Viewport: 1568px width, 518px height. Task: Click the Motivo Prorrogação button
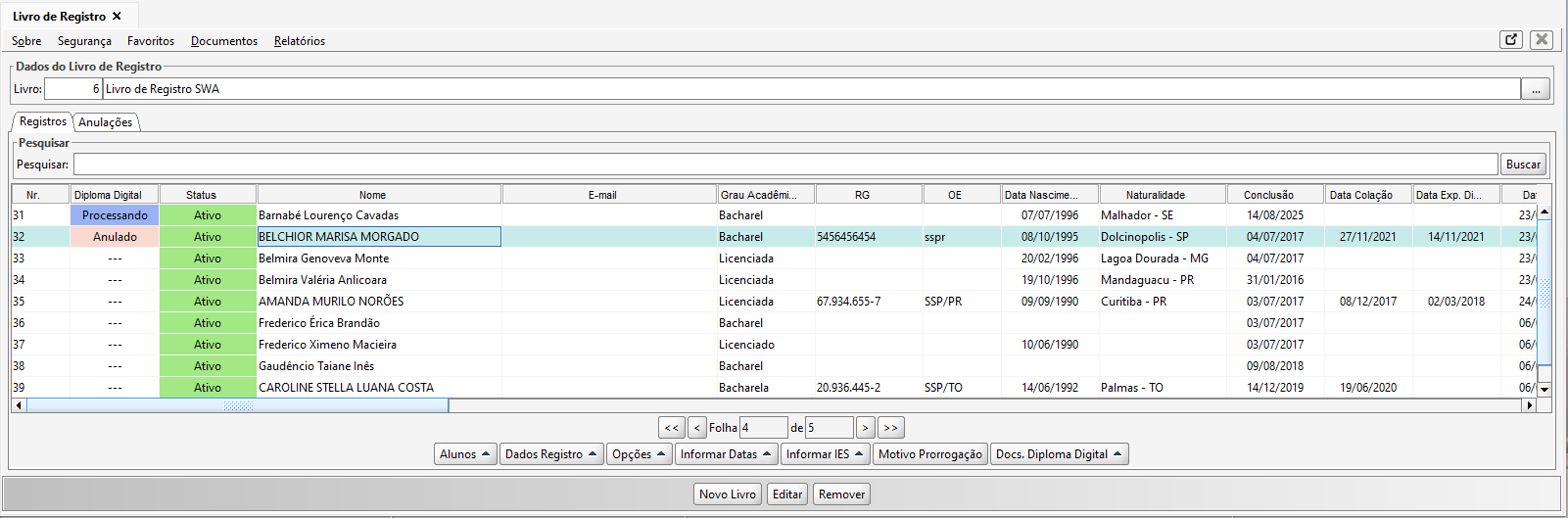tap(929, 454)
